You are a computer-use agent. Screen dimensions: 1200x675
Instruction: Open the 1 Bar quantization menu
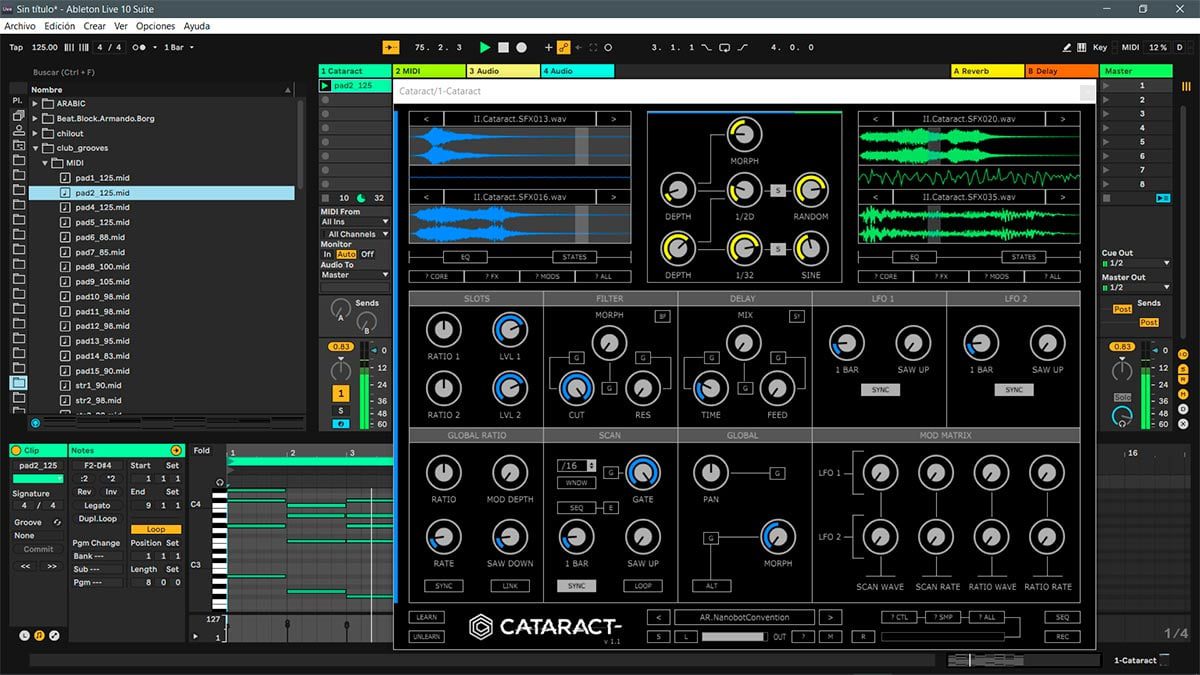coord(179,47)
